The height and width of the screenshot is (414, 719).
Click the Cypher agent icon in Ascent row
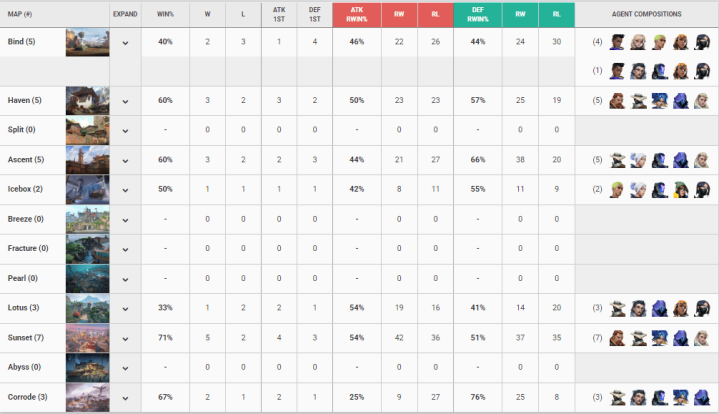point(618,160)
